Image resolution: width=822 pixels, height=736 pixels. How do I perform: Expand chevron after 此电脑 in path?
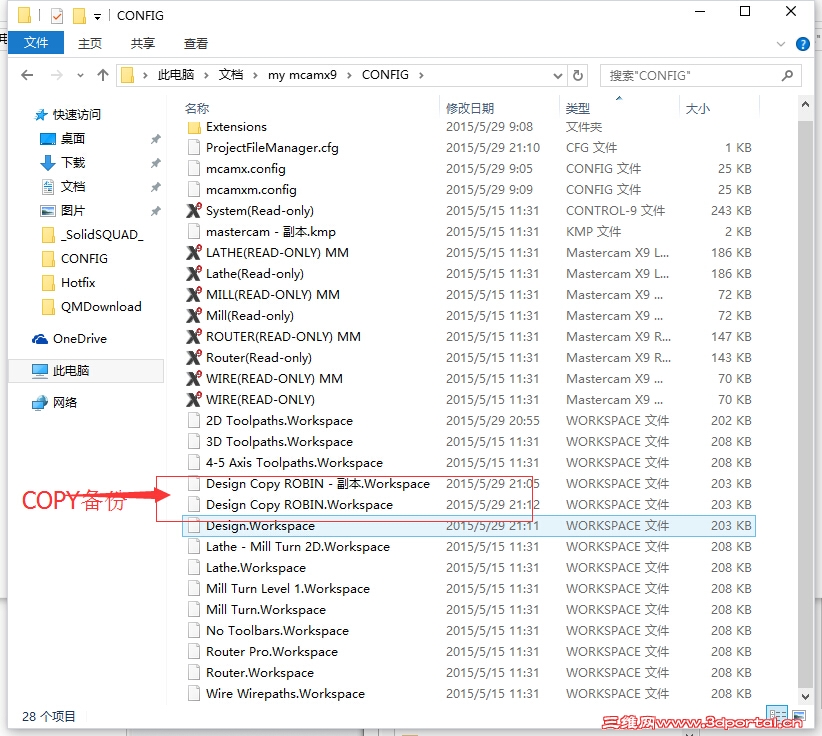click(x=207, y=75)
